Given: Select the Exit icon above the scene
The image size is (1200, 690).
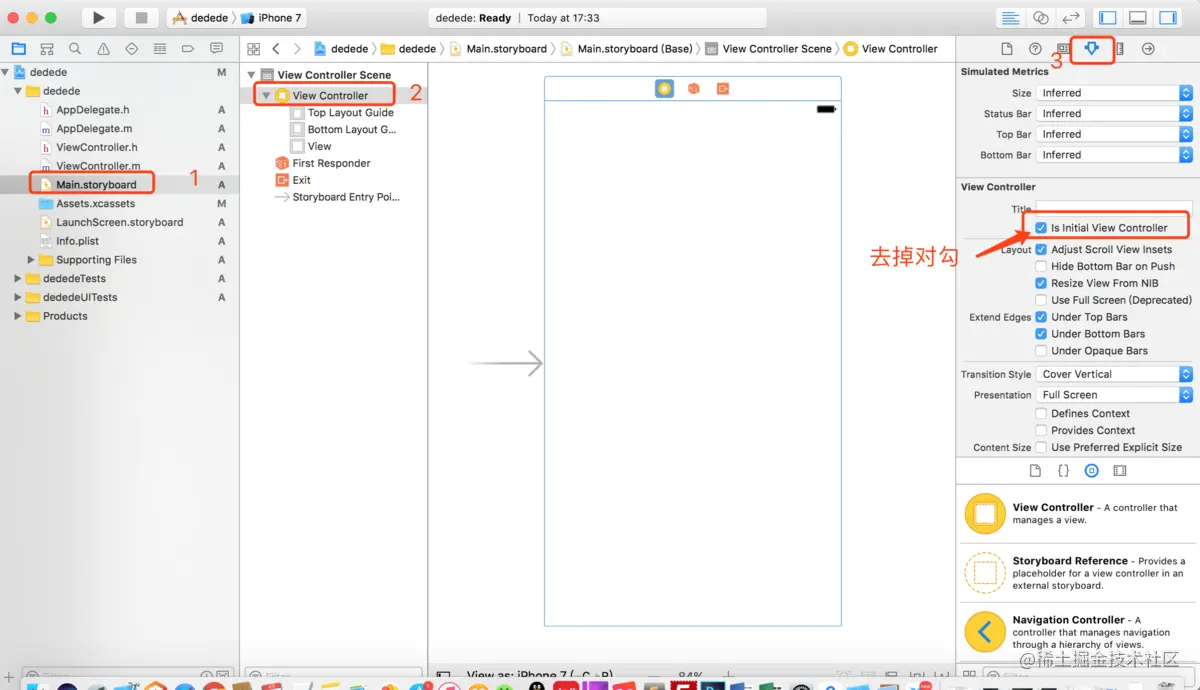Looking at the screenshot, I should click(x=723, y=89).
